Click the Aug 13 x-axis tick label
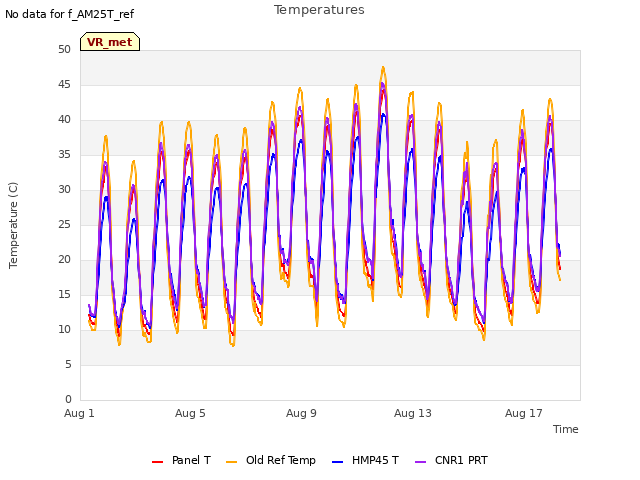Screen dimensions: 640x480 pos(413,413)
